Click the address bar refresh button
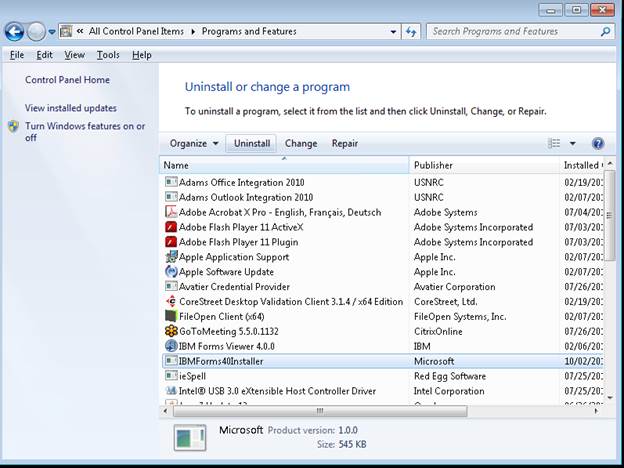This screenshot has width=624, height=468. tap(411, 31)
